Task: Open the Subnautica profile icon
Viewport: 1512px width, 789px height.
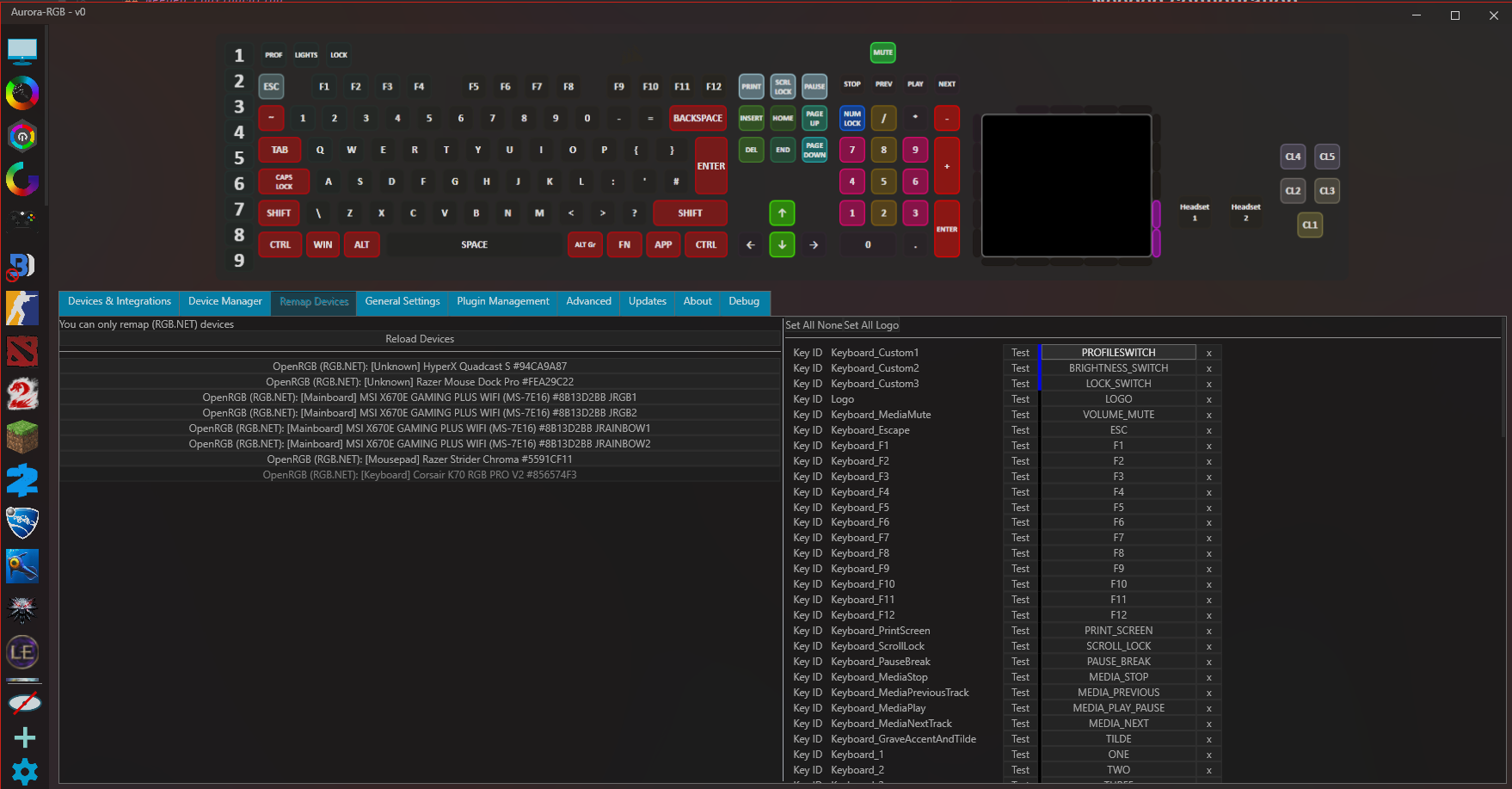Action: (x=22, y=566)
